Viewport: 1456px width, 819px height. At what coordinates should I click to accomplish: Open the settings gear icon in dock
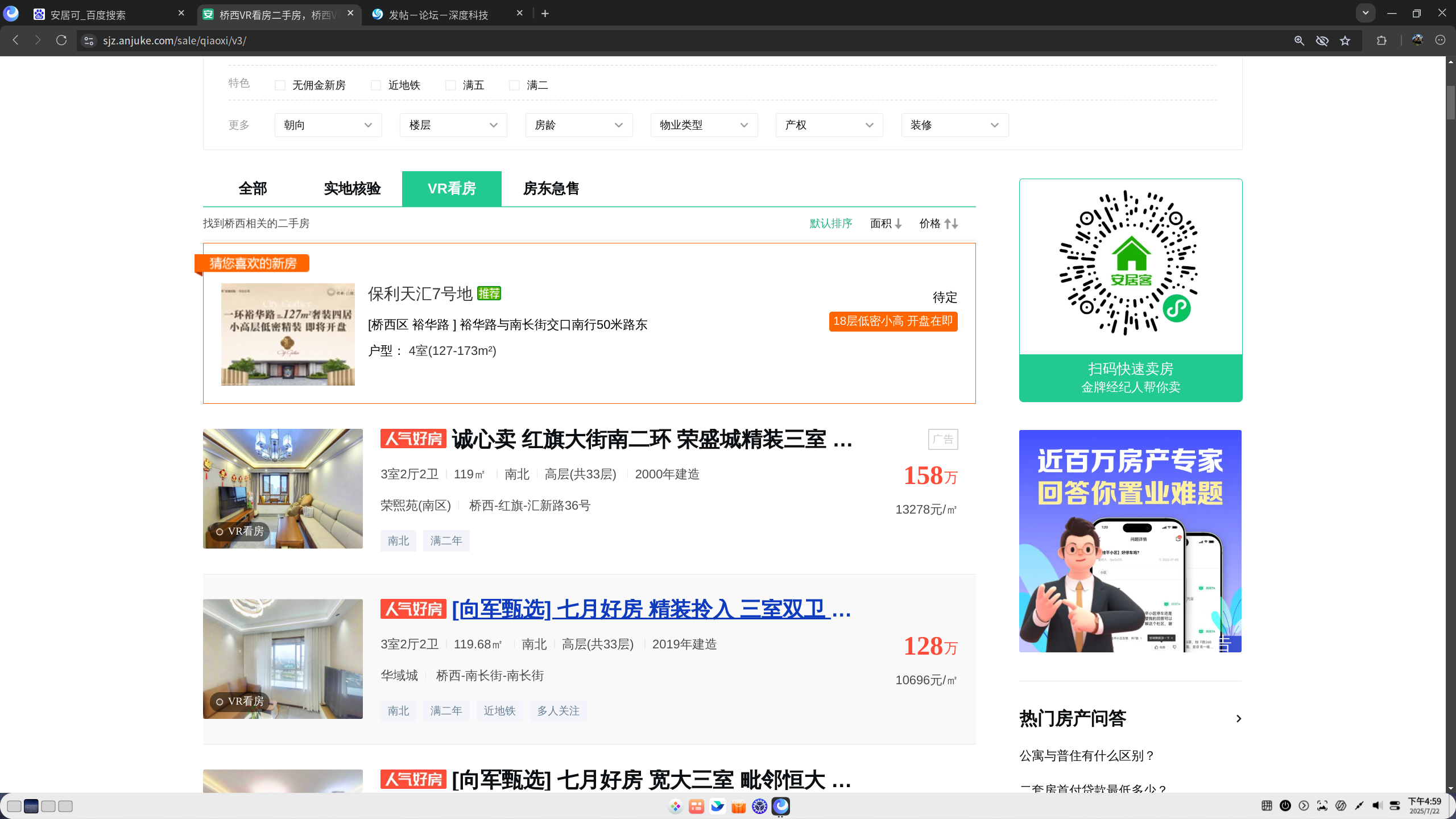tap(760, 806)
